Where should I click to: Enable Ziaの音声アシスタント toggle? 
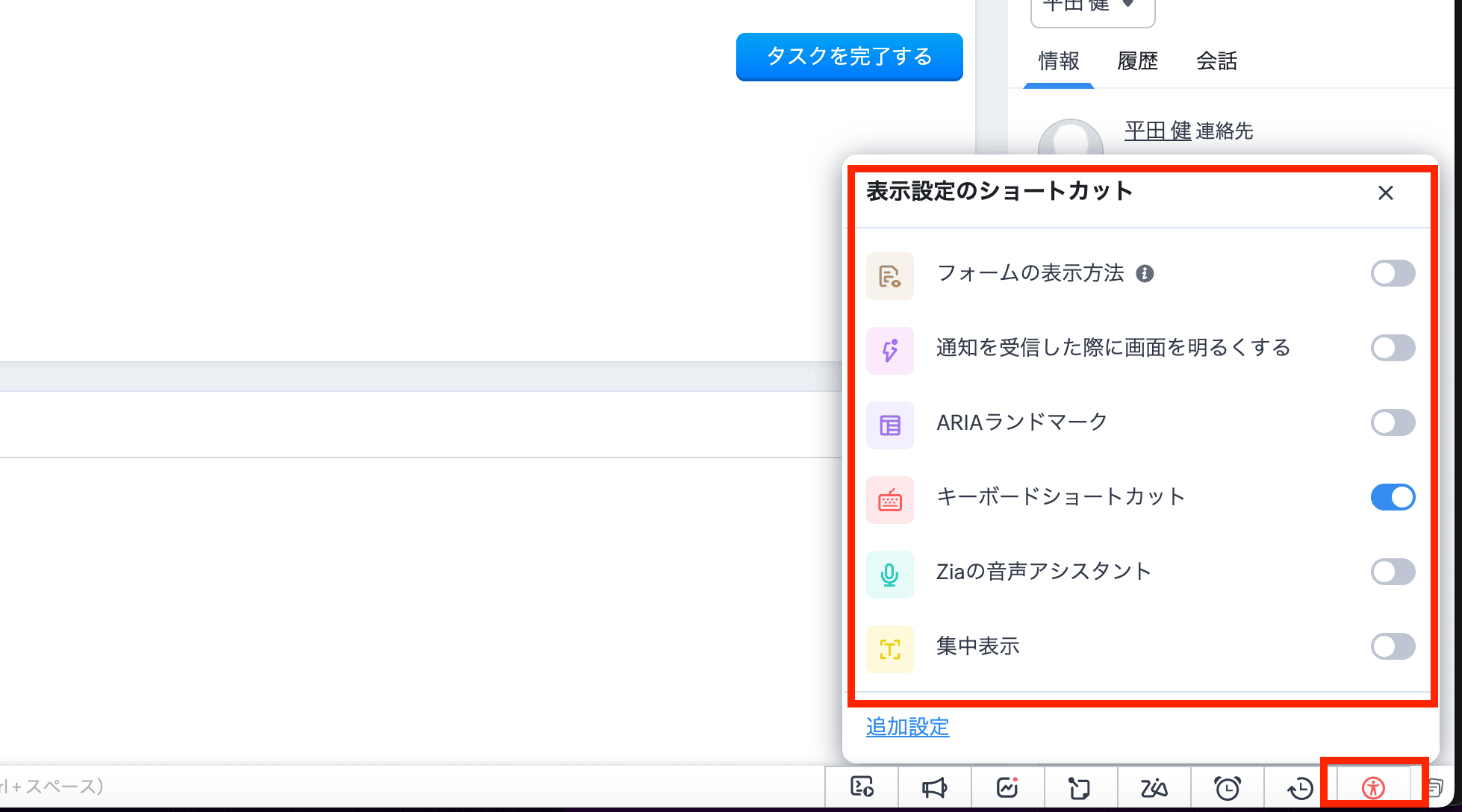point(1393,572)
